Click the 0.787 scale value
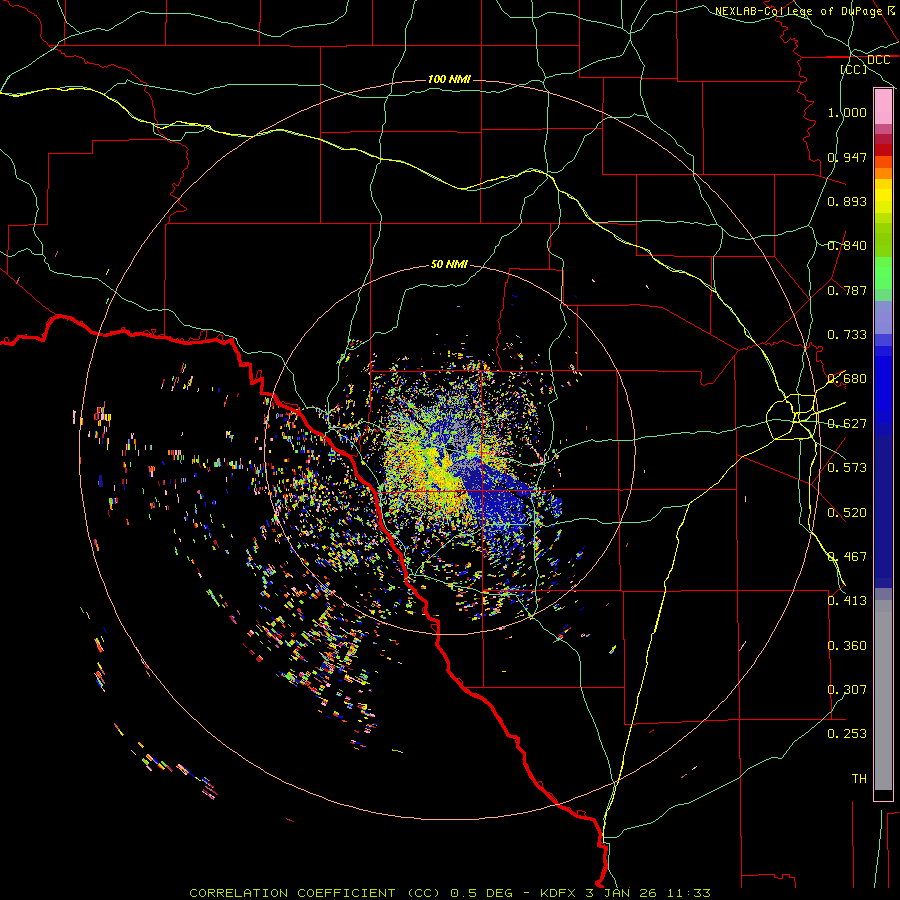Screen dimensions: 900x900 click(x=847, y=290)
